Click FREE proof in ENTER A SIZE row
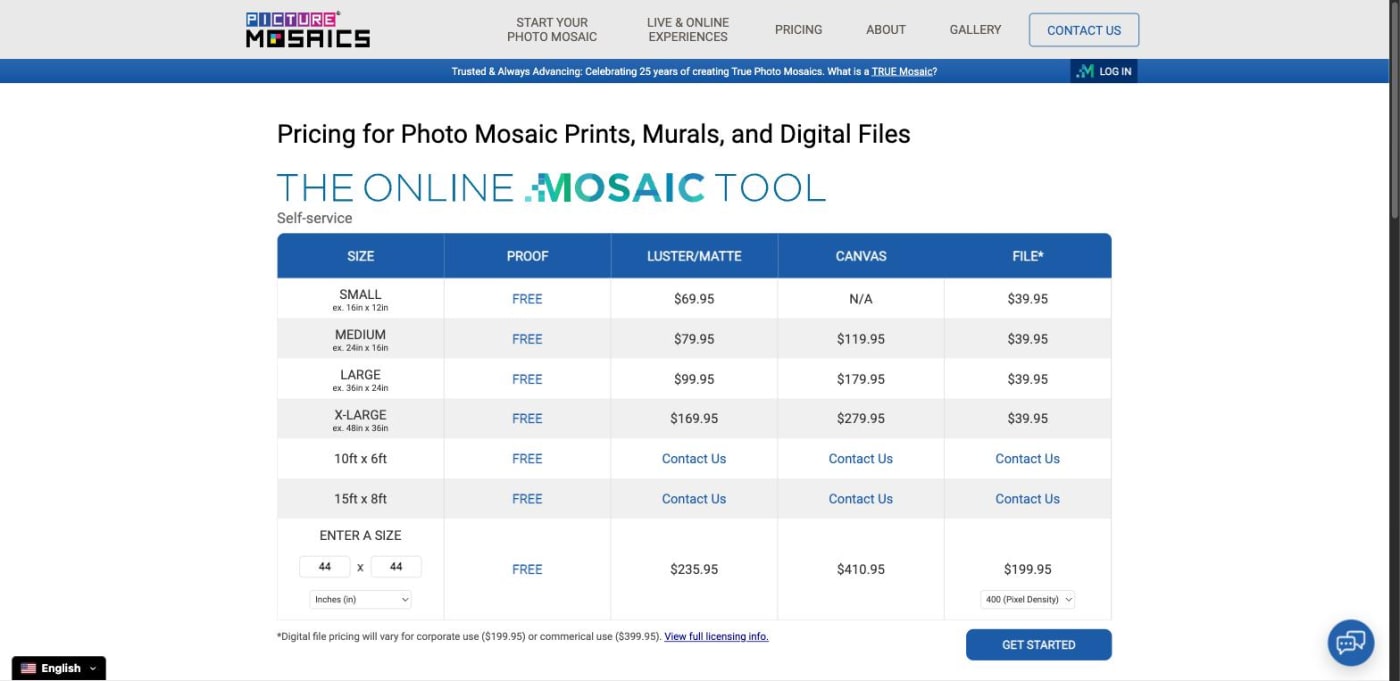This screenshot has height=681, width=1400. point(527,569)
